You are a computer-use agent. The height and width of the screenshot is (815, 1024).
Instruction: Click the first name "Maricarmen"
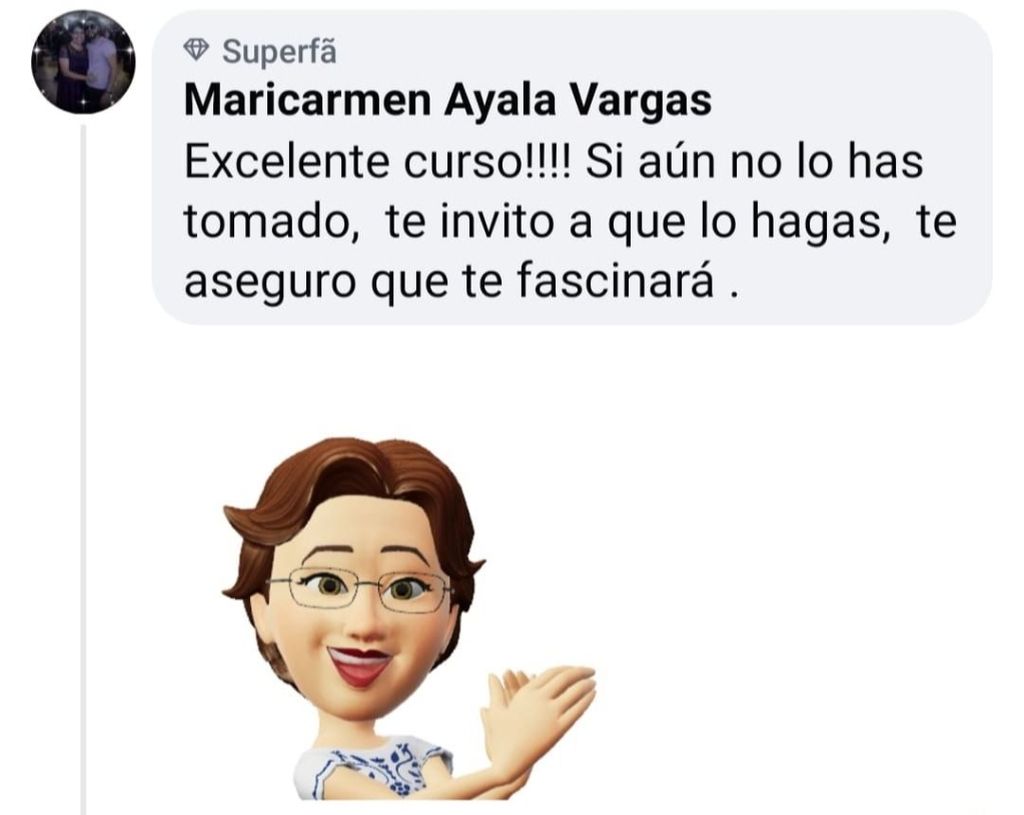tap(308, 101)
